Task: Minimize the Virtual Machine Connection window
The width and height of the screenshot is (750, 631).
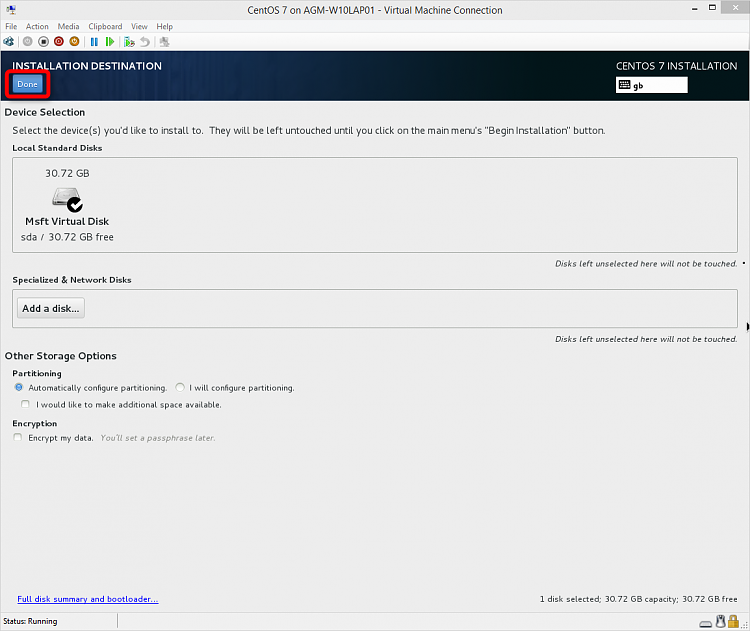Action: (695, 9)
